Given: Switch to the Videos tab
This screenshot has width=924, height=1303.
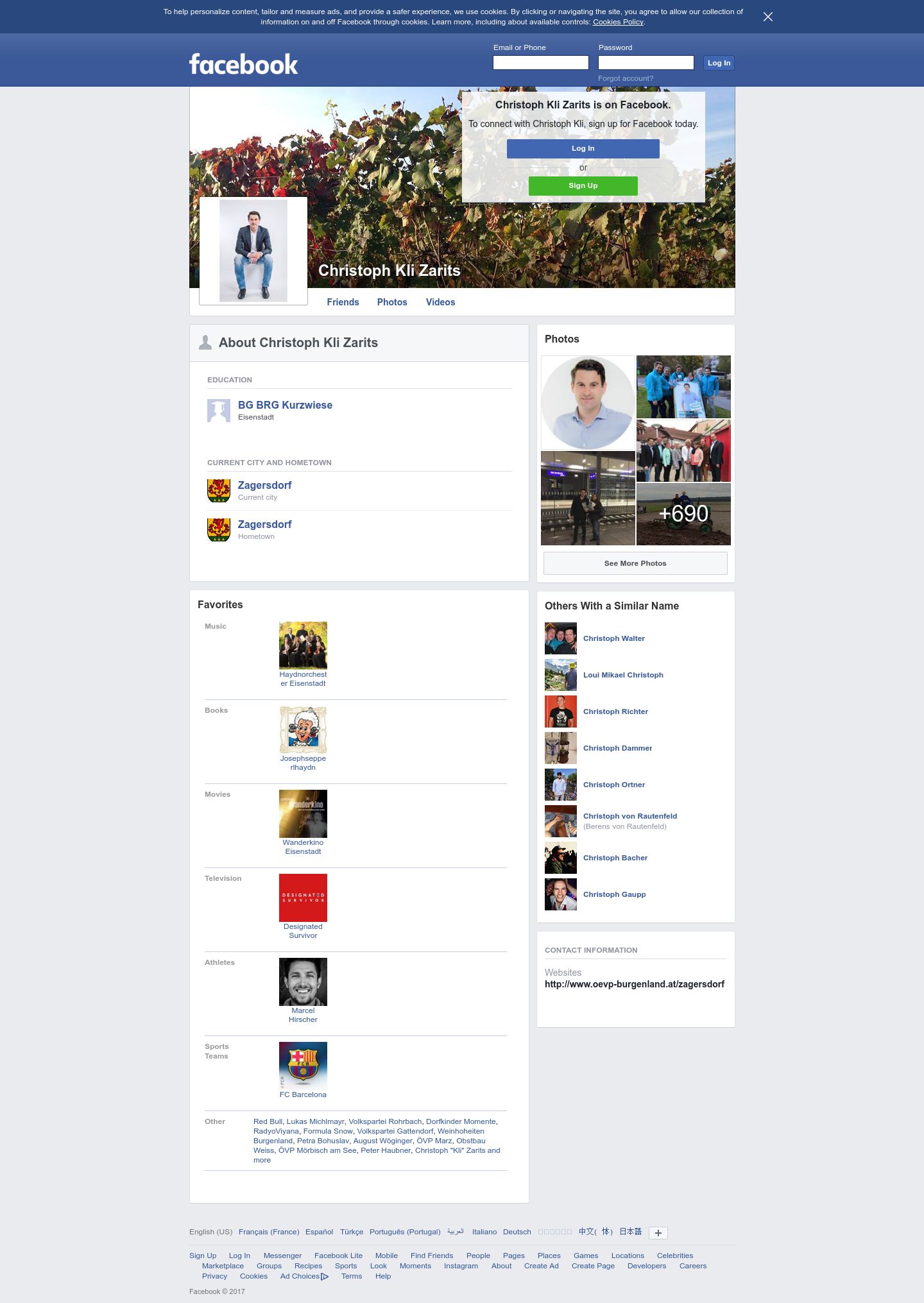Looking at the screenshot, I should pos(440,302).
